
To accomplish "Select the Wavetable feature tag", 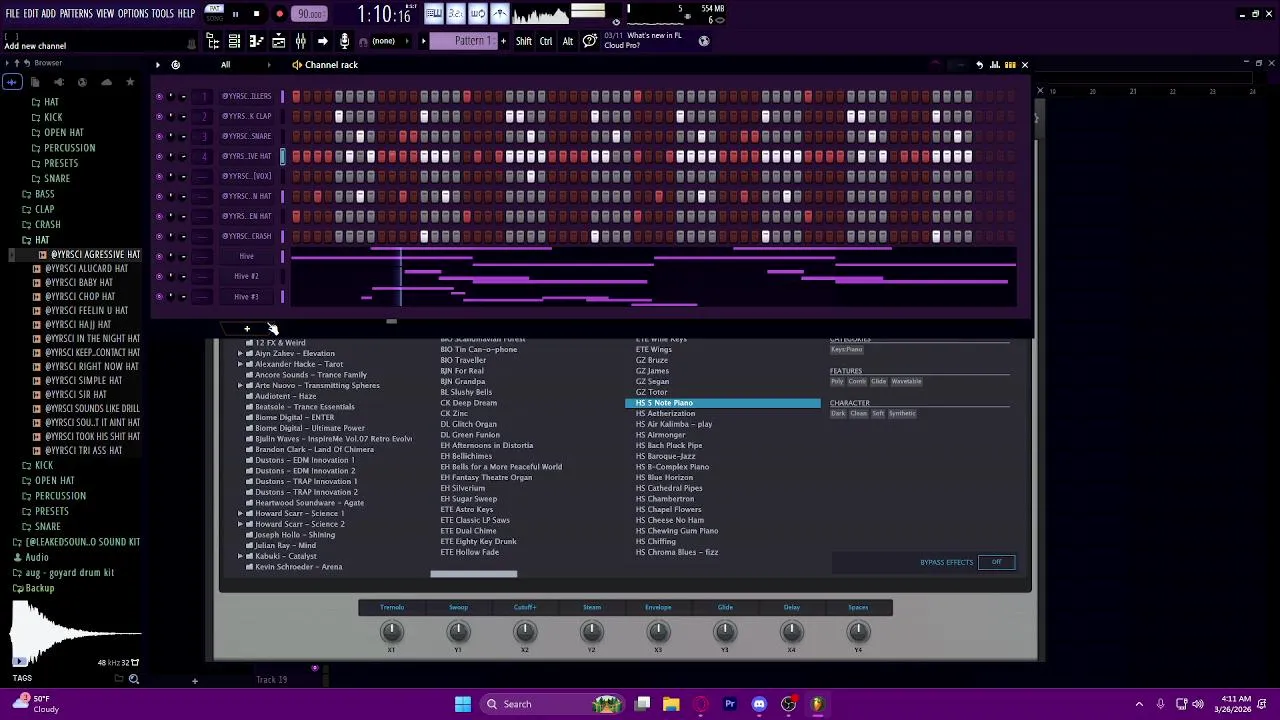I will point(906,381).
